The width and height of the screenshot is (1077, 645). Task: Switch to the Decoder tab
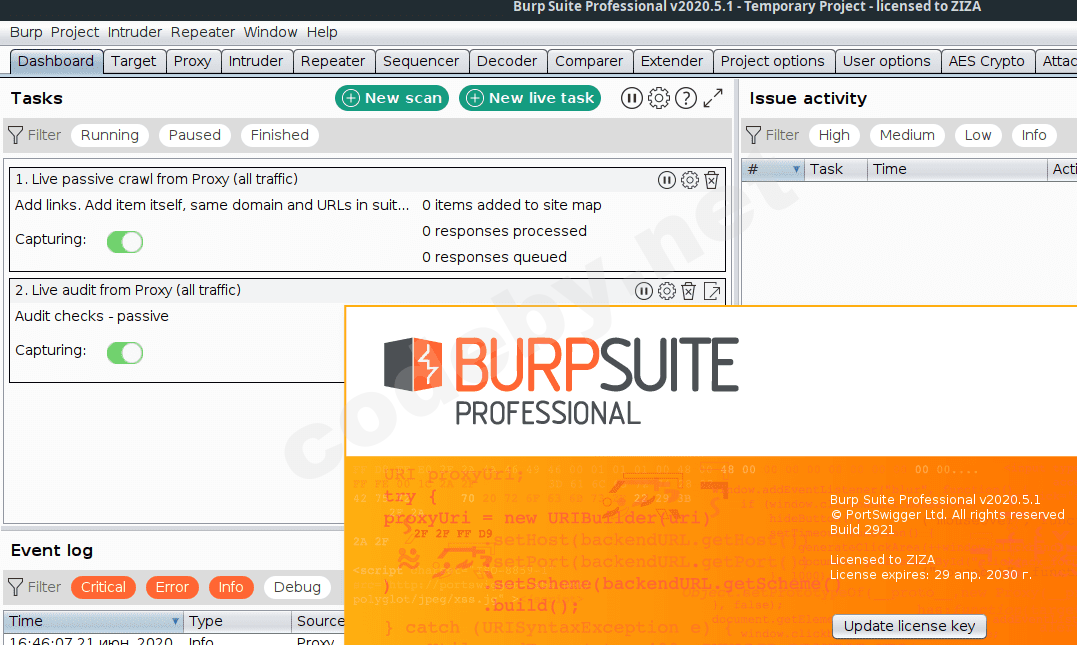pyautogui.click(x=507, y=61)
